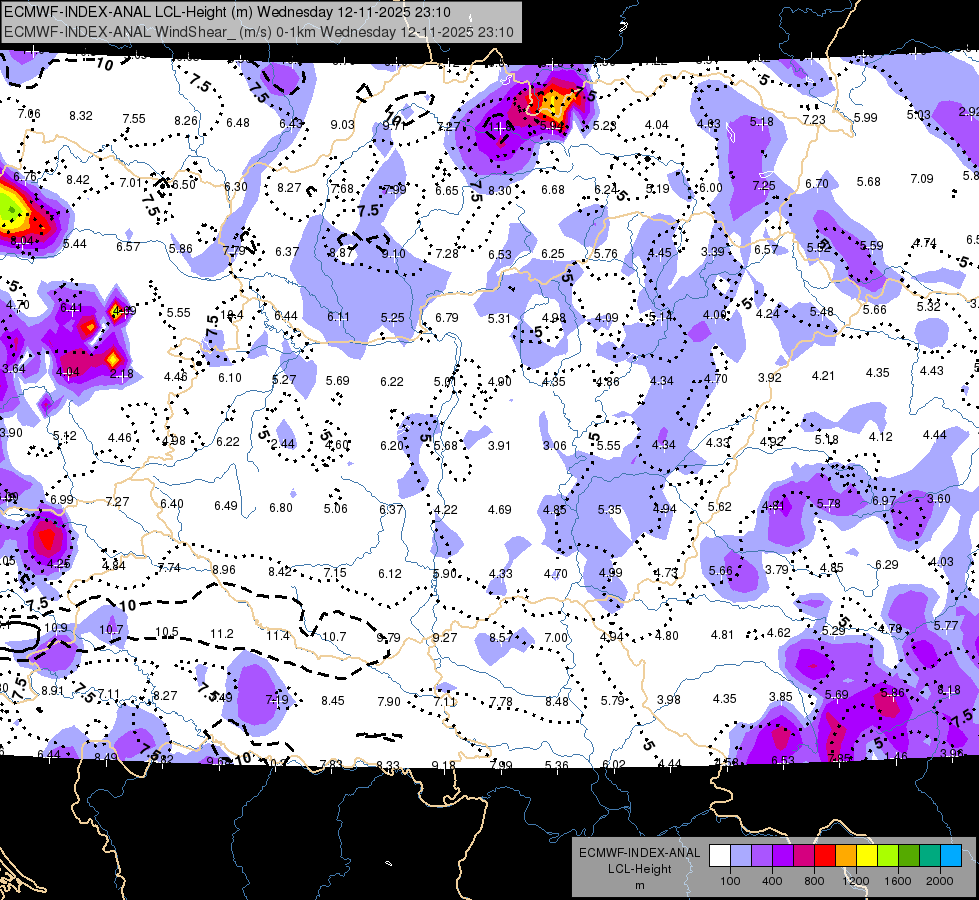Click the wind shear value 11.4

(x=278, y=635)
